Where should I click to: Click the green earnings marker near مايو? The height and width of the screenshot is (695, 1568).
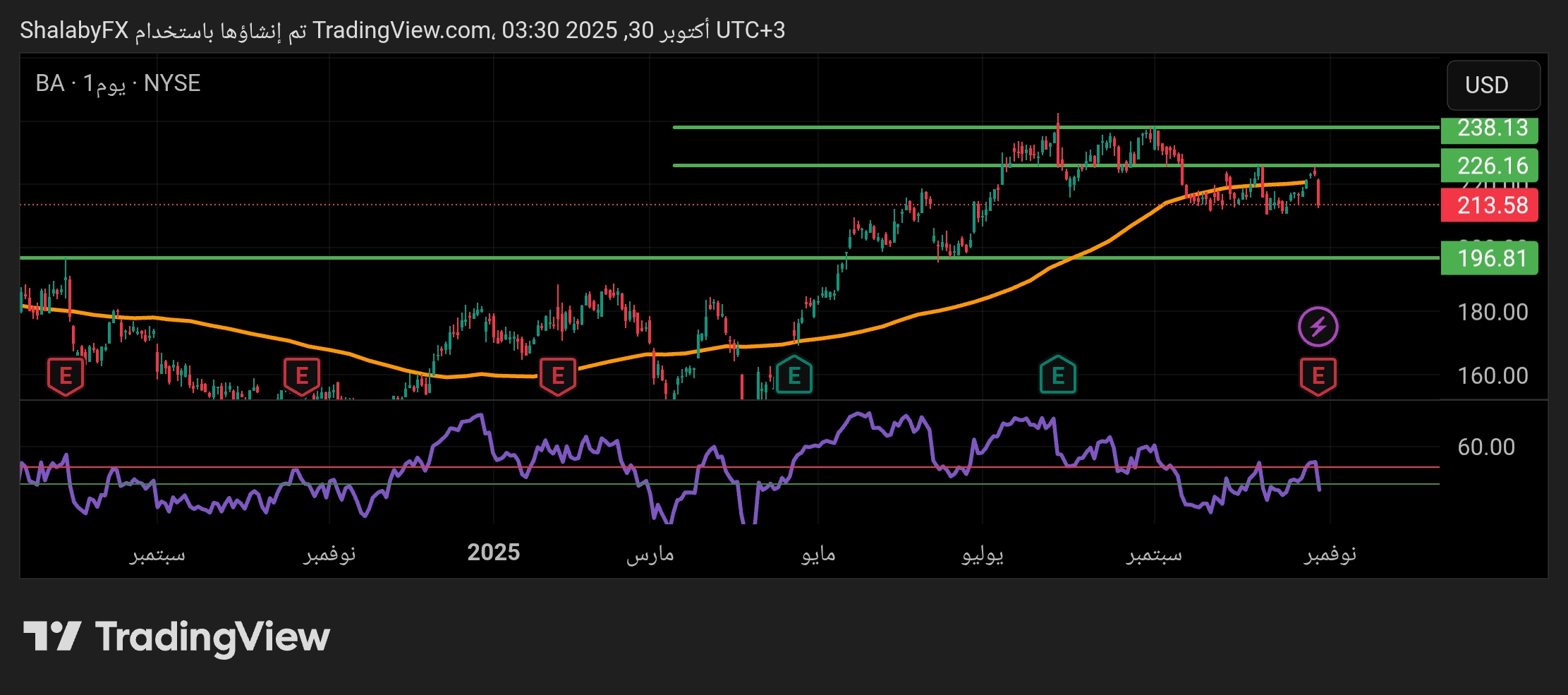794,375
